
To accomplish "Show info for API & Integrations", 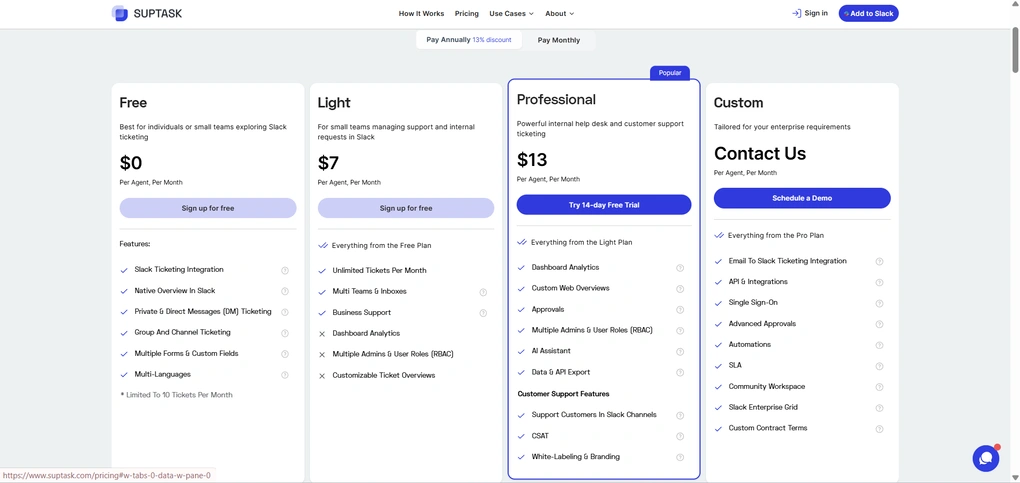I will coord(879,283).
